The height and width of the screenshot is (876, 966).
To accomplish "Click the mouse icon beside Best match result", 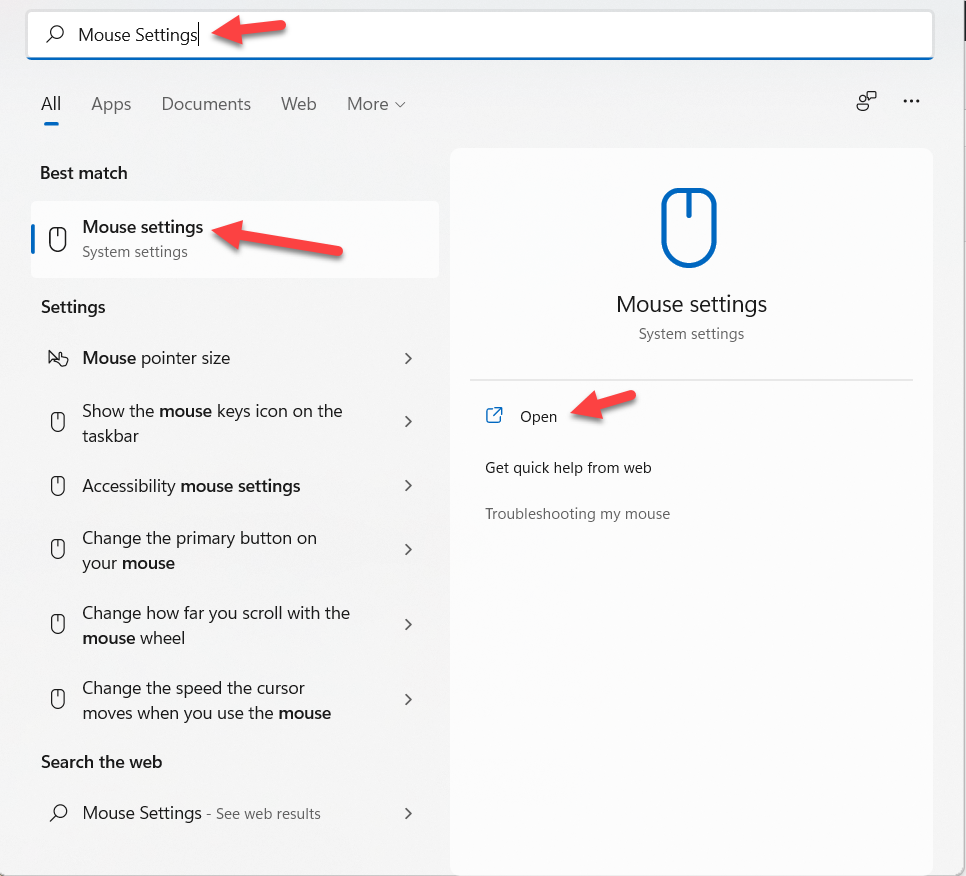I will [58, 238].
